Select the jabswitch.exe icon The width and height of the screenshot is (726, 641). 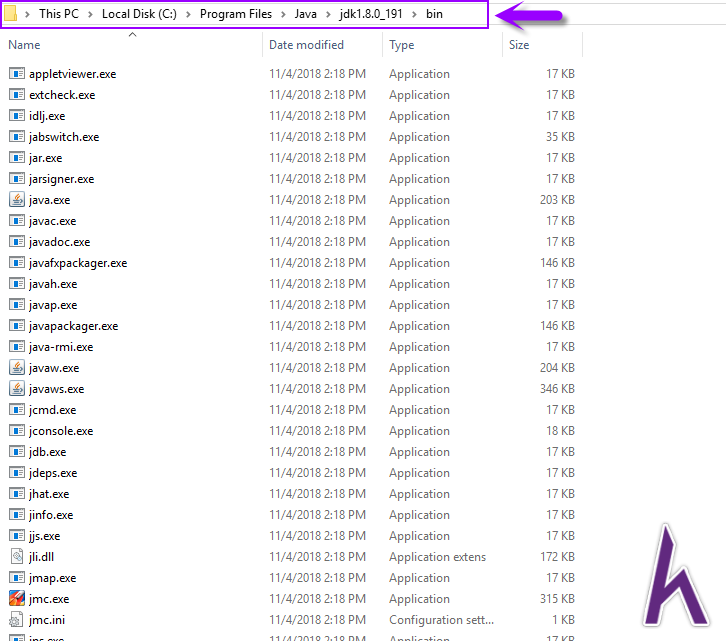click(17, 137)
